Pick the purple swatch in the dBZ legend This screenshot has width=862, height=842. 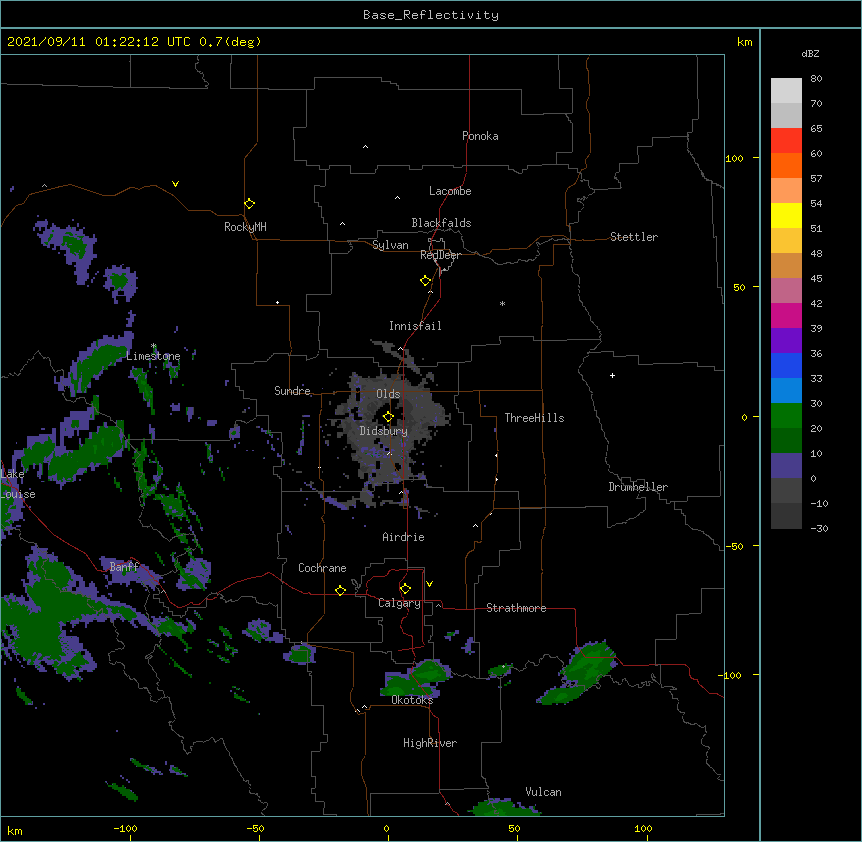786,341
